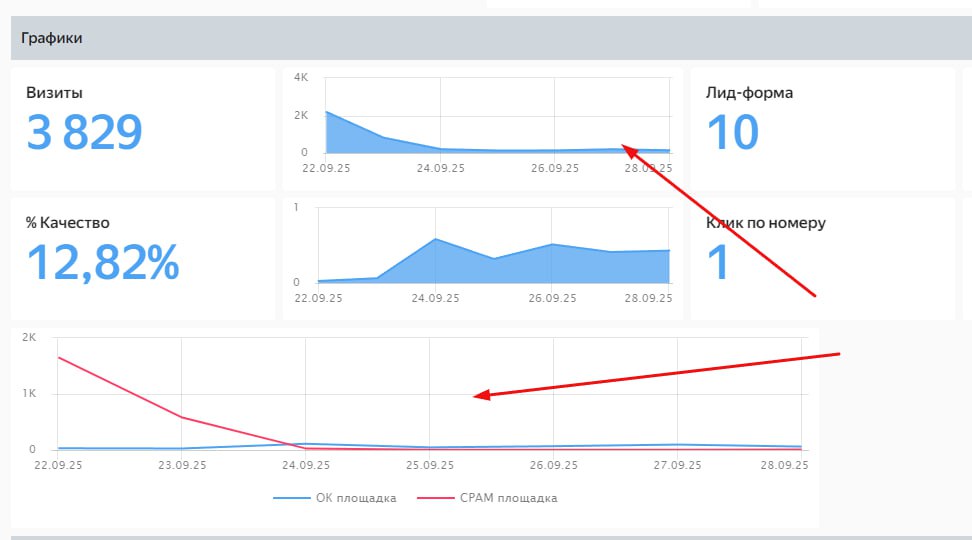Click the red arrowhead on the visits chart
The height and width of the screenshot is (540, 972).
pos(627,149)
